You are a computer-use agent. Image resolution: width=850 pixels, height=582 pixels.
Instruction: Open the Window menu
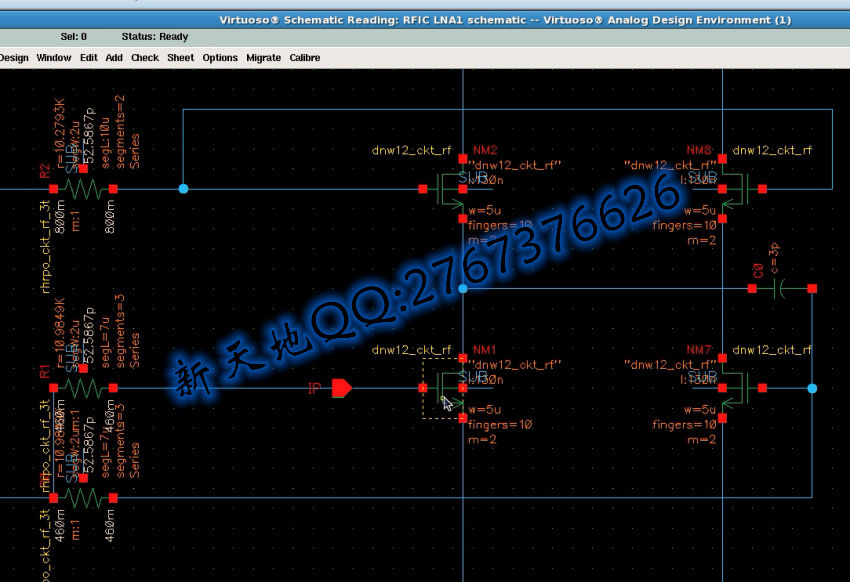point(54,57)
